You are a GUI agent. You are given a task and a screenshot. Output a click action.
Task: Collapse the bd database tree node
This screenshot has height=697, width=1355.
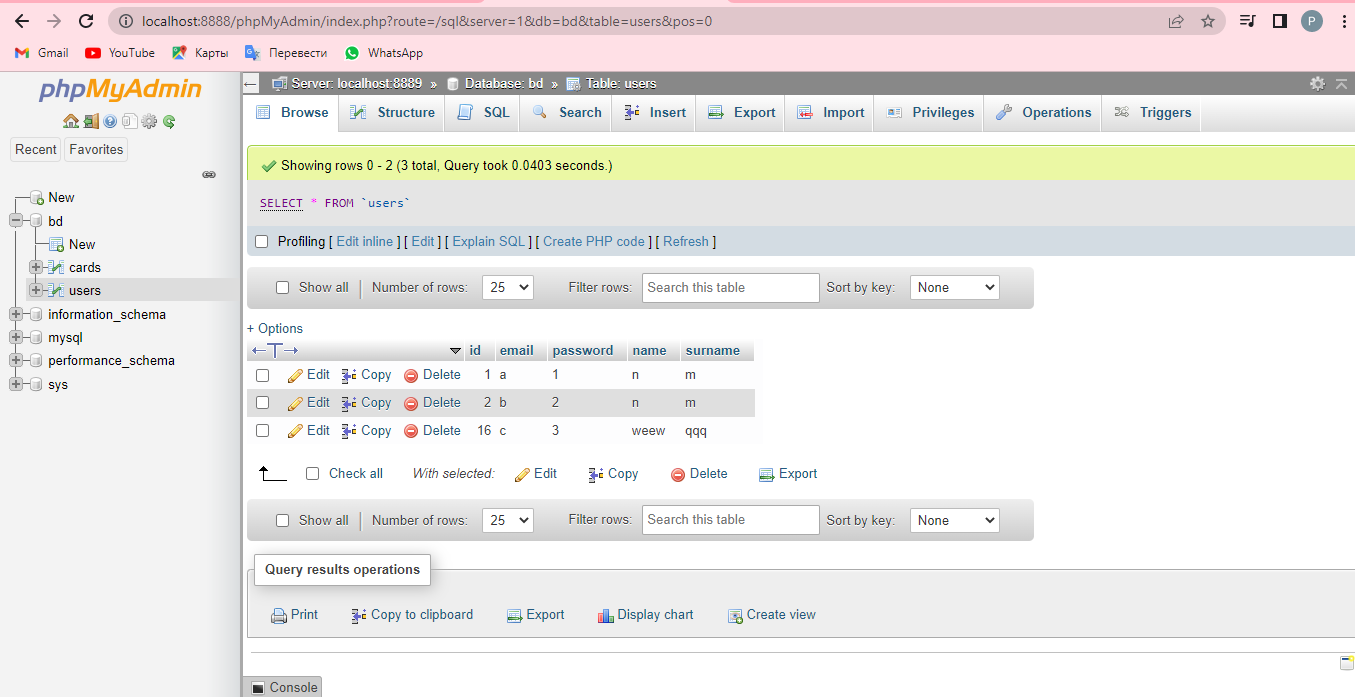pyautogui.click(x=15, y=221)
